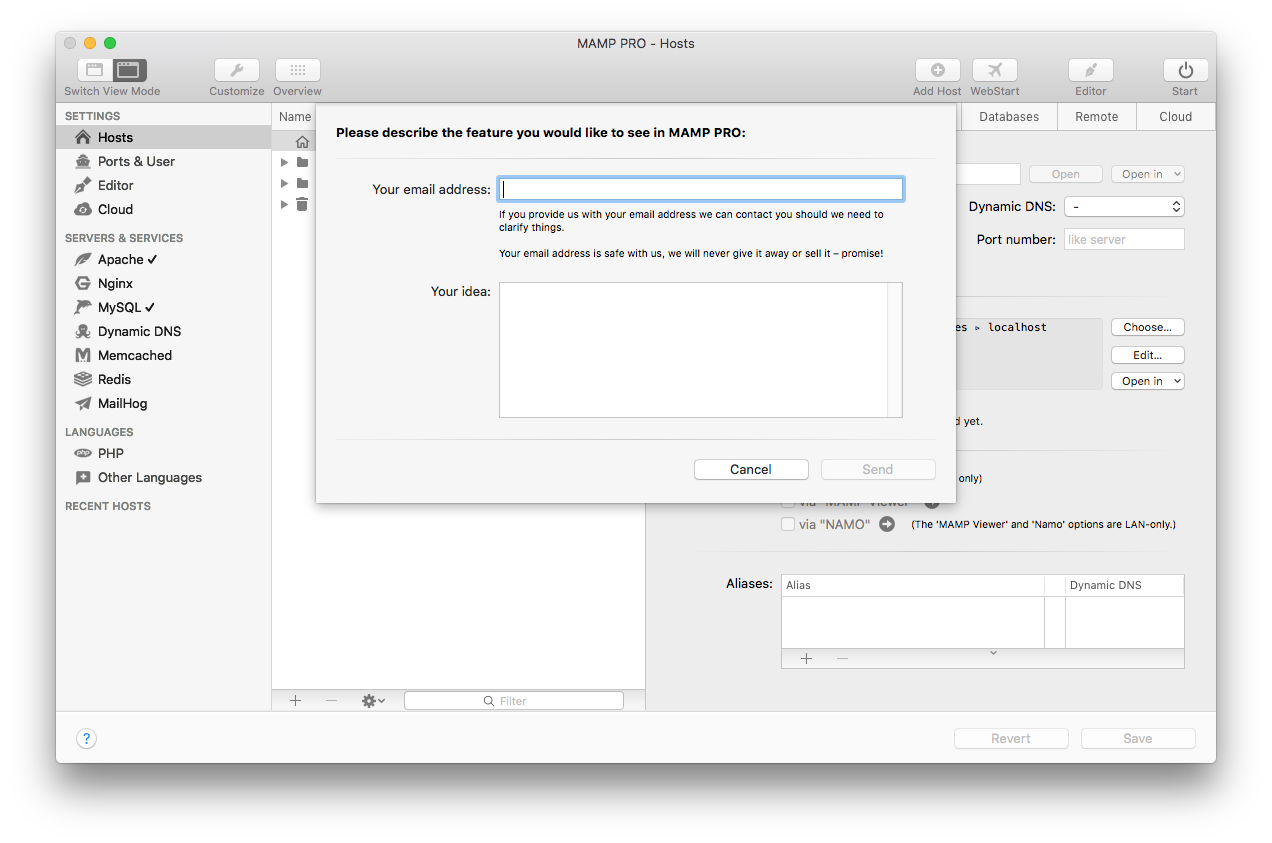Open MySQL server settings
1272x843 pixels.
[121, 307]
